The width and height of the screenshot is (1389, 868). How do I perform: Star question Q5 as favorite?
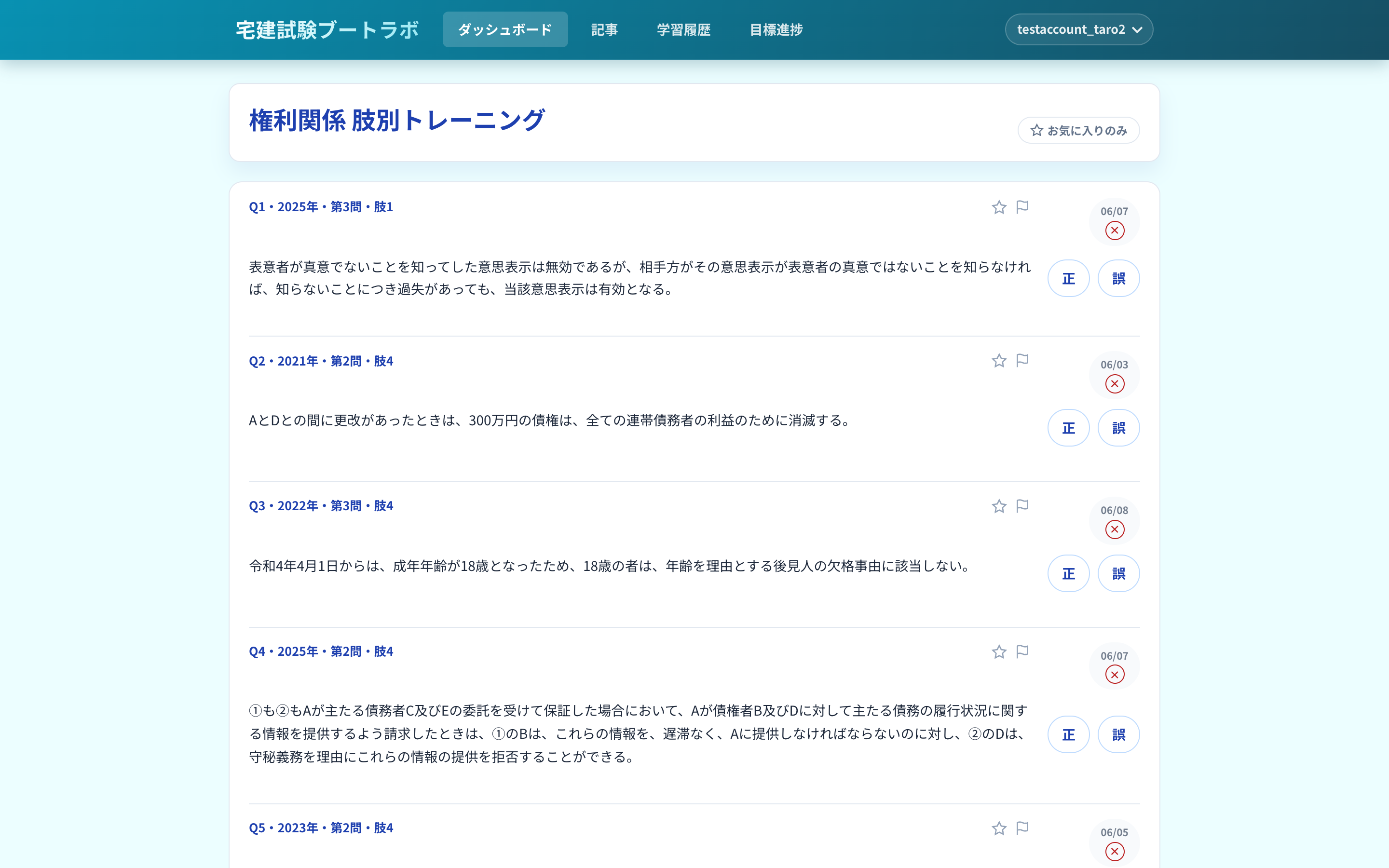[999, 828]
